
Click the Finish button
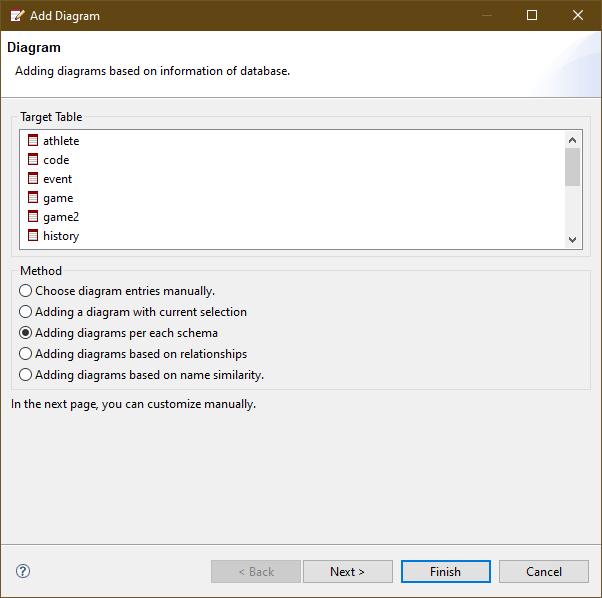(x=445, y=572)
